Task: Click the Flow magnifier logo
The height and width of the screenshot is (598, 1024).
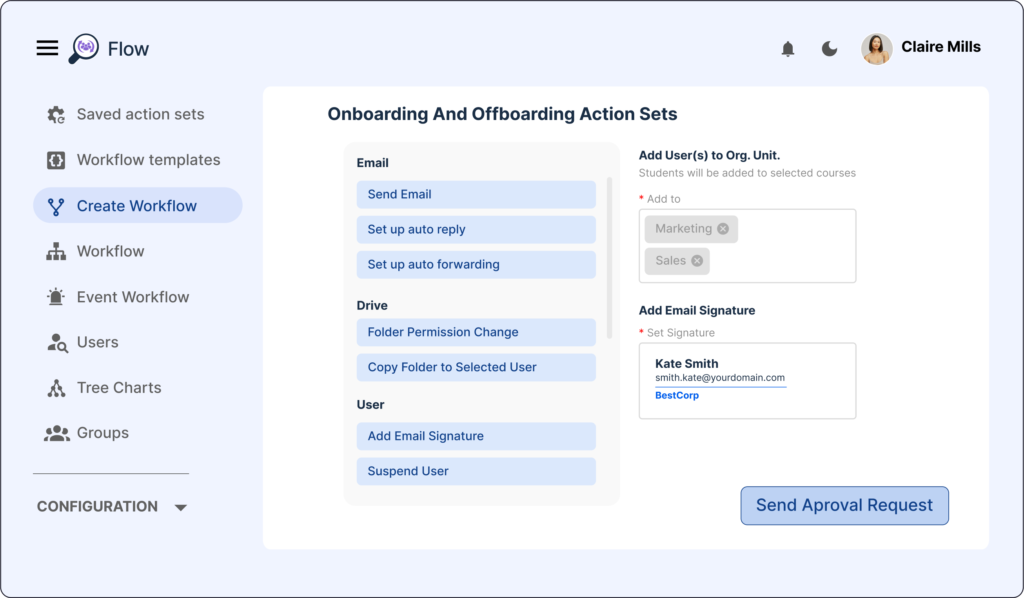Action: point(84,49)
